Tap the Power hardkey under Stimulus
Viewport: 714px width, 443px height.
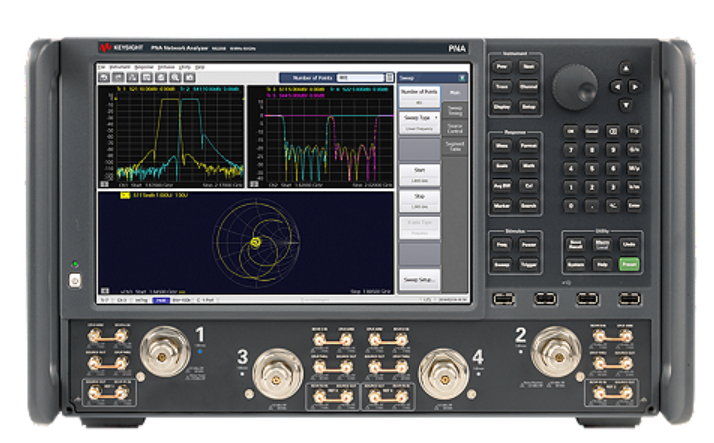[528, 244]
